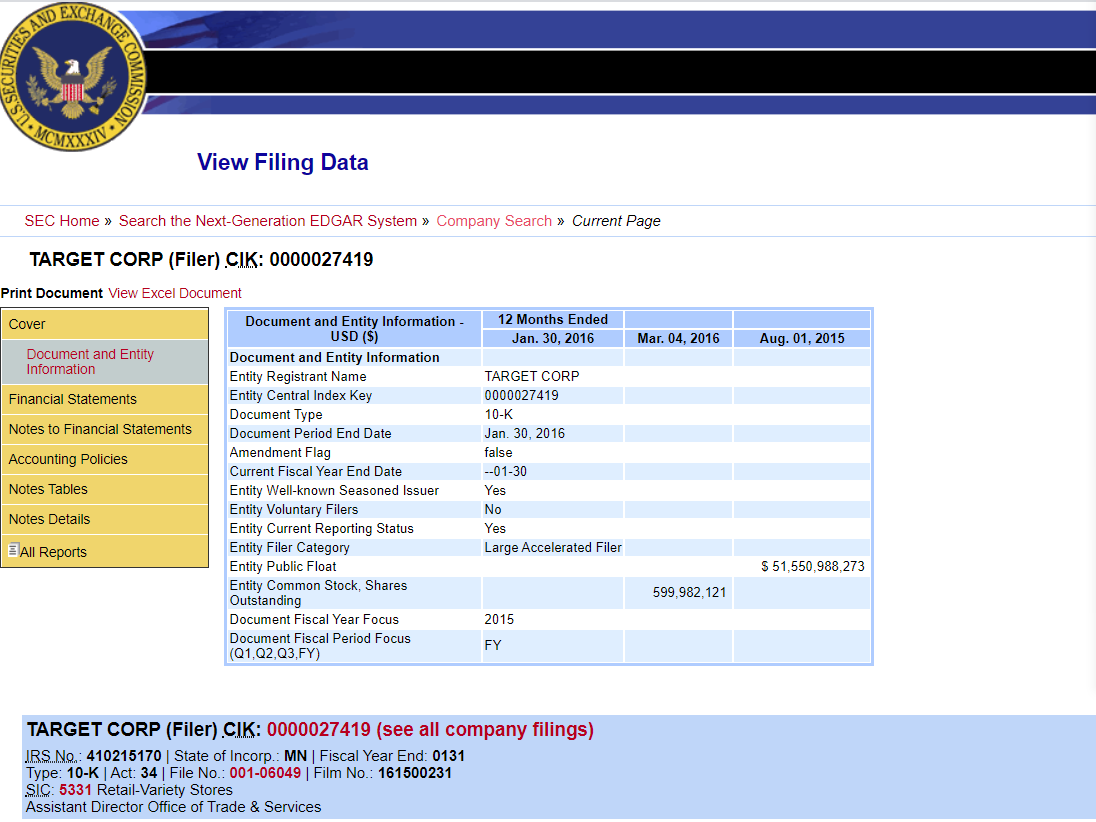
Task: Open the Notes Tables menu section
Action: [105, 489]
